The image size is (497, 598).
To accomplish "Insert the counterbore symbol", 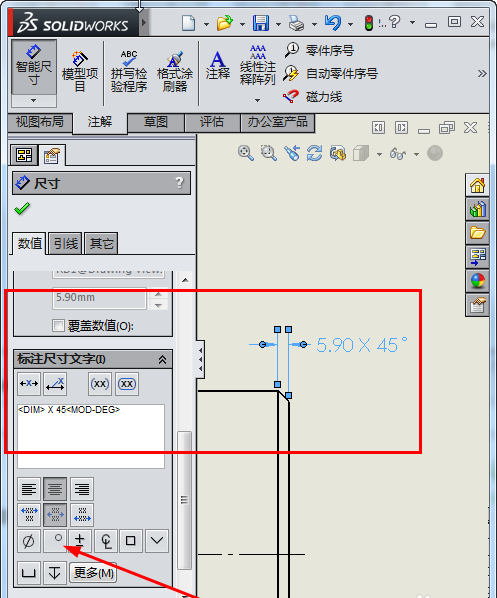I will 29,572.
